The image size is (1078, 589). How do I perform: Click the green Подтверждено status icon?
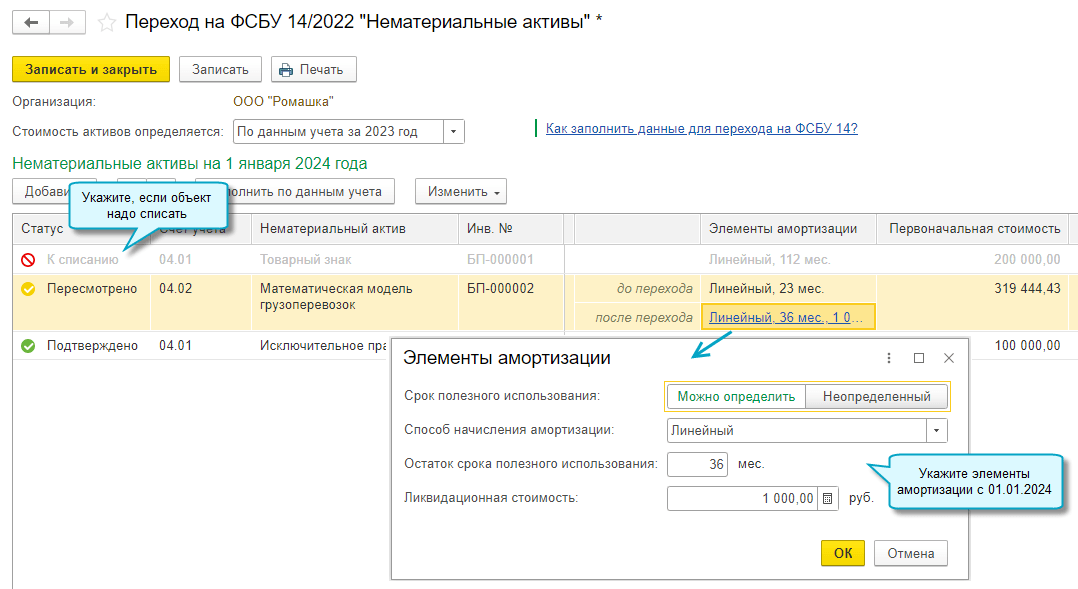(x=28, y=346)
